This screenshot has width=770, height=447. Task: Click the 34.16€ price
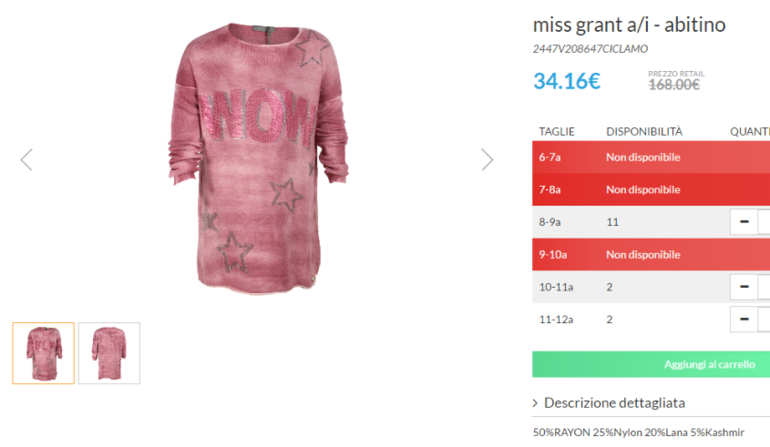pos(567,82)
